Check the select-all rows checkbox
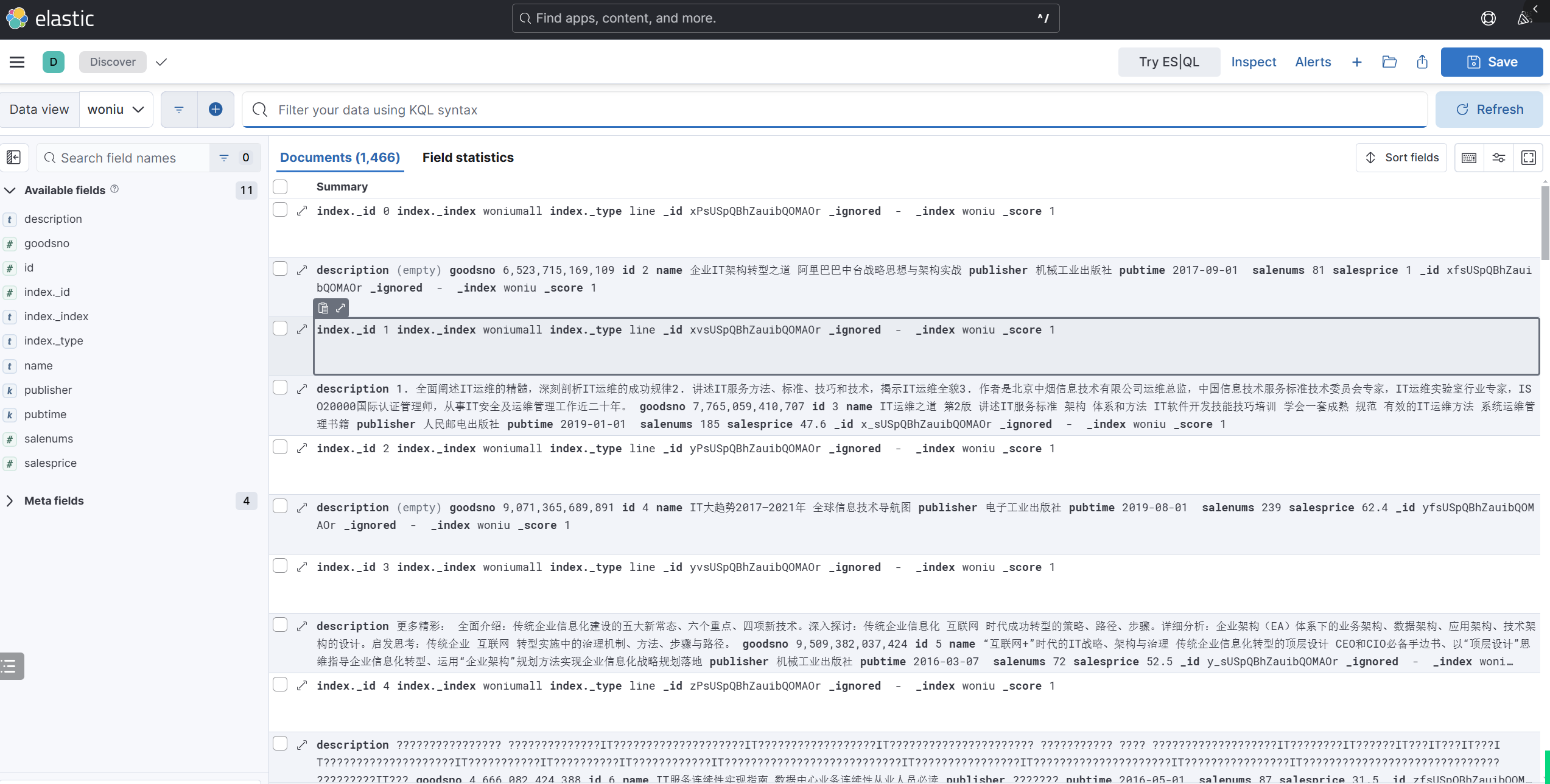The width and height of the screenshot is (1550, 784). coord(280,186)
